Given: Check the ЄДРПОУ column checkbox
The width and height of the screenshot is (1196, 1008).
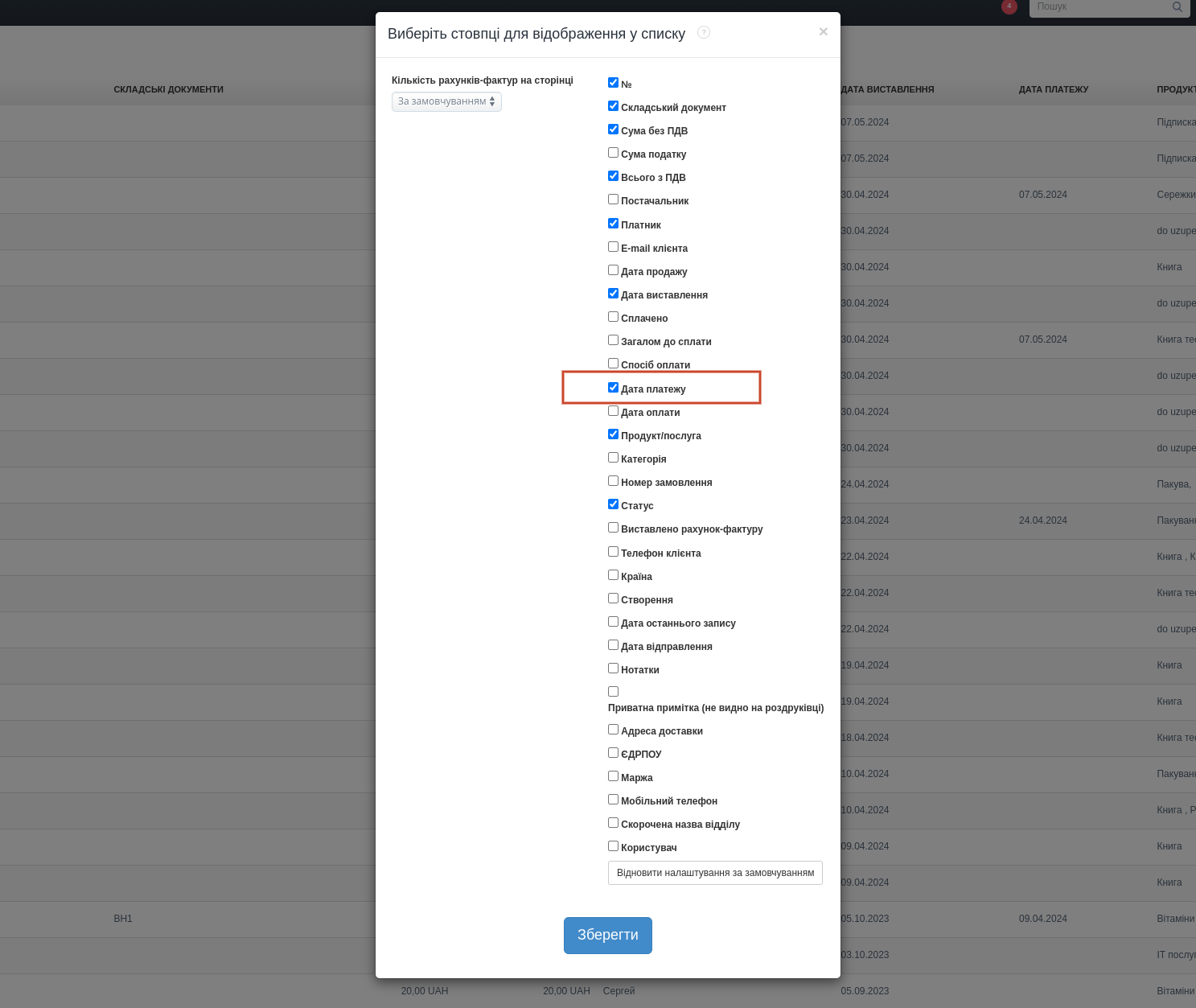Looking at the screenshot, I should 614,753.
